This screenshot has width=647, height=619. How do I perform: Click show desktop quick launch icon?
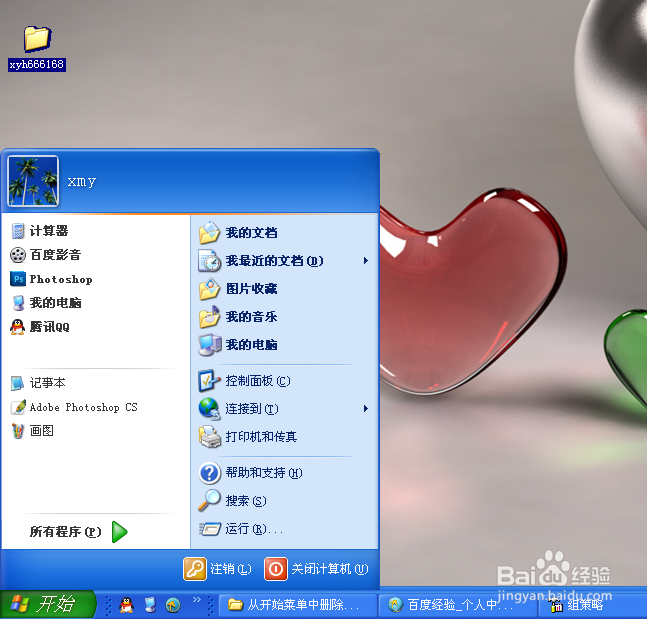click(150, 605)
